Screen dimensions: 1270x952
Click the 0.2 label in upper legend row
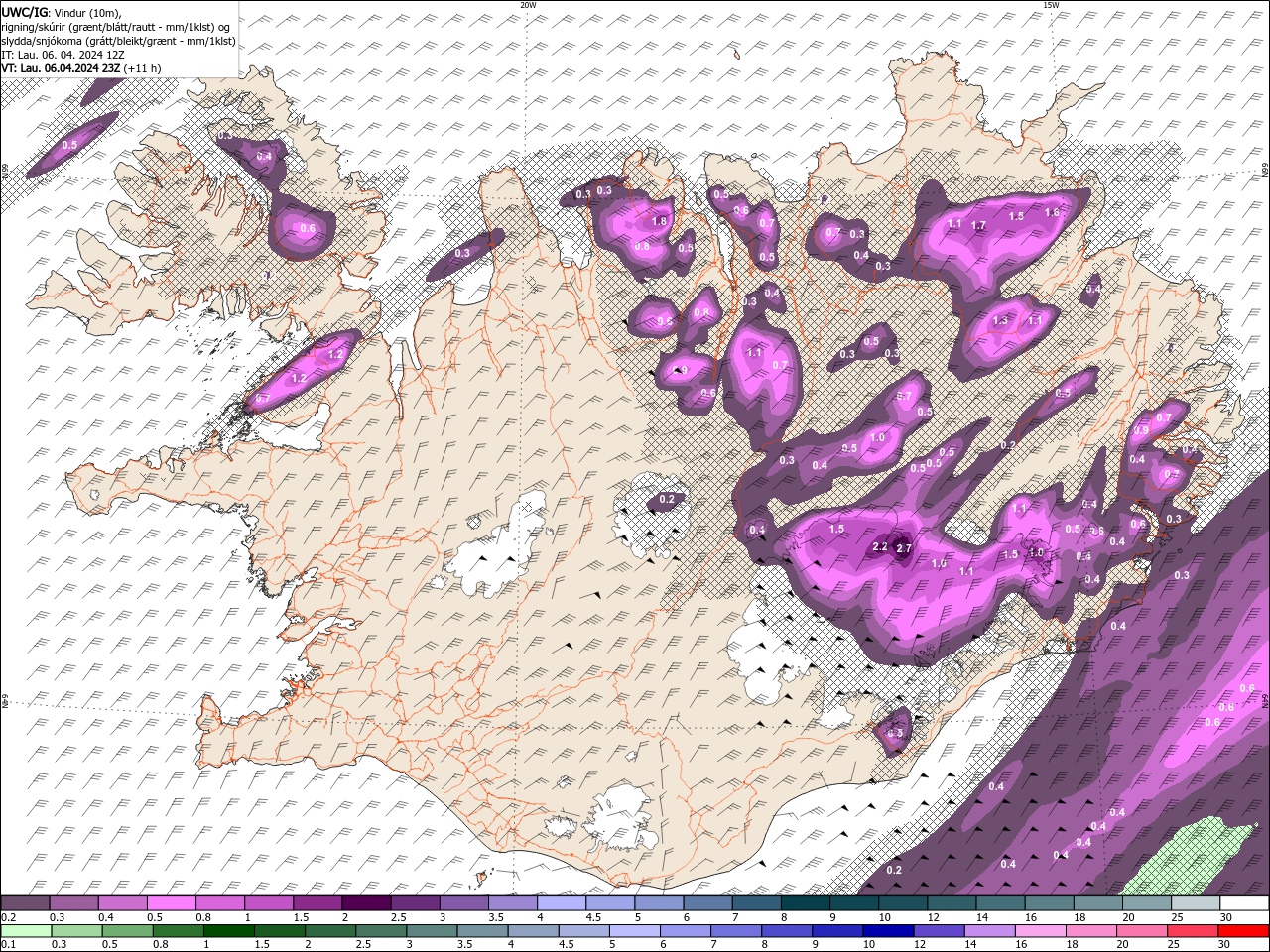coord(10,917)
